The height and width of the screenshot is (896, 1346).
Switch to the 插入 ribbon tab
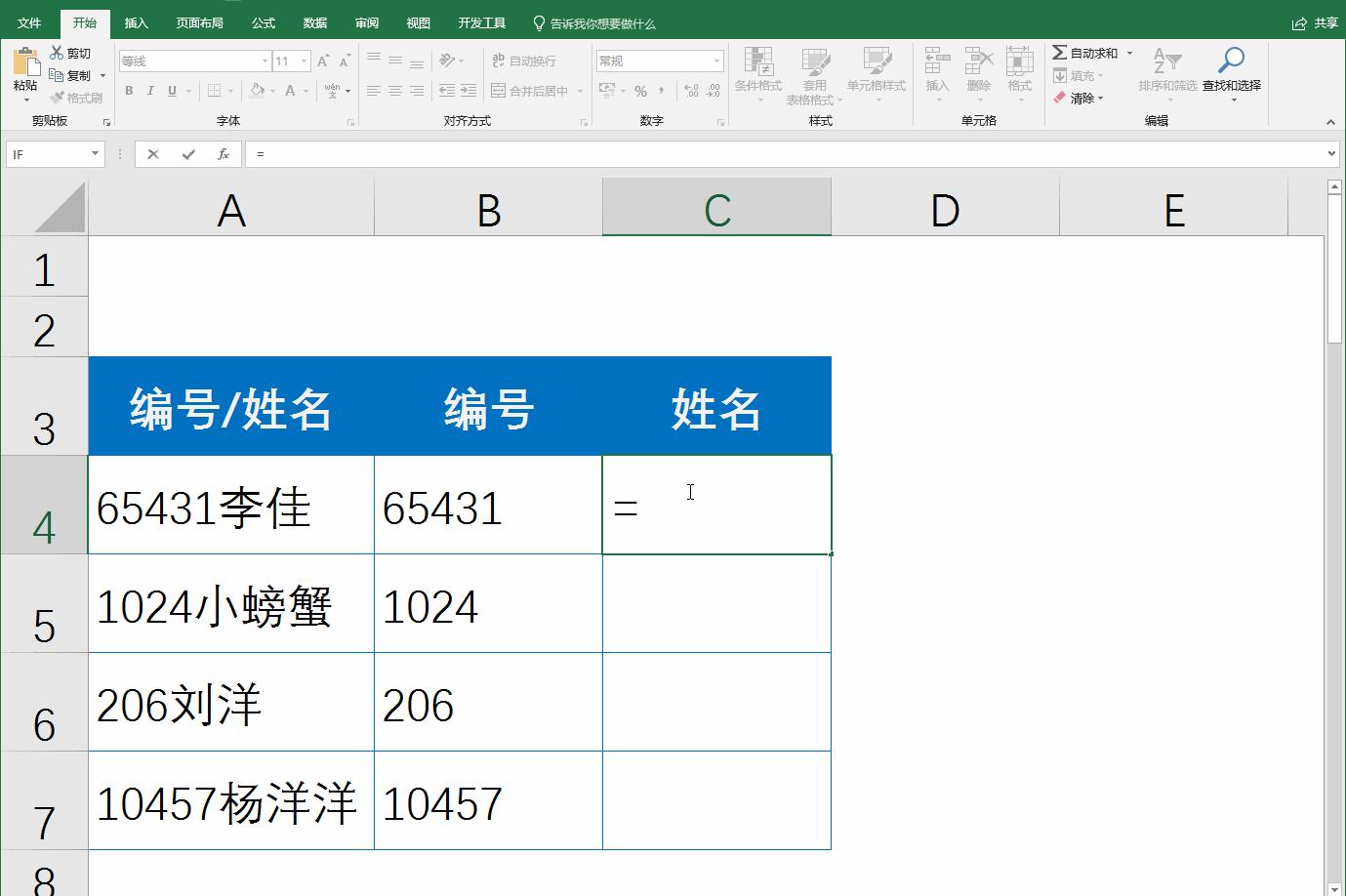pos(136,21)
